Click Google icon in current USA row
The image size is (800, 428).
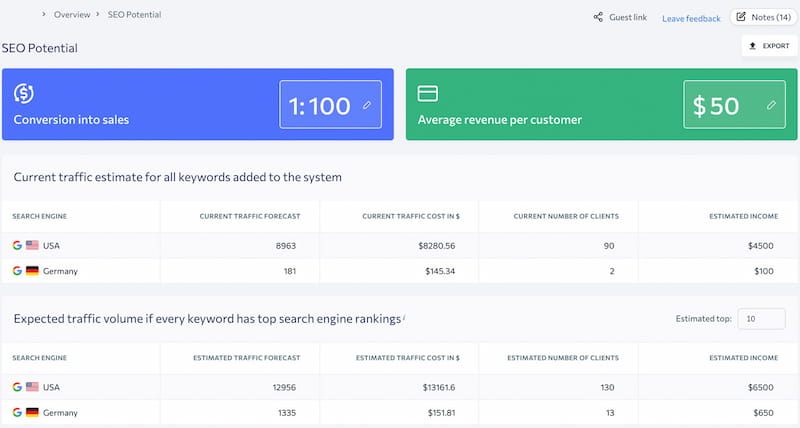17,245
